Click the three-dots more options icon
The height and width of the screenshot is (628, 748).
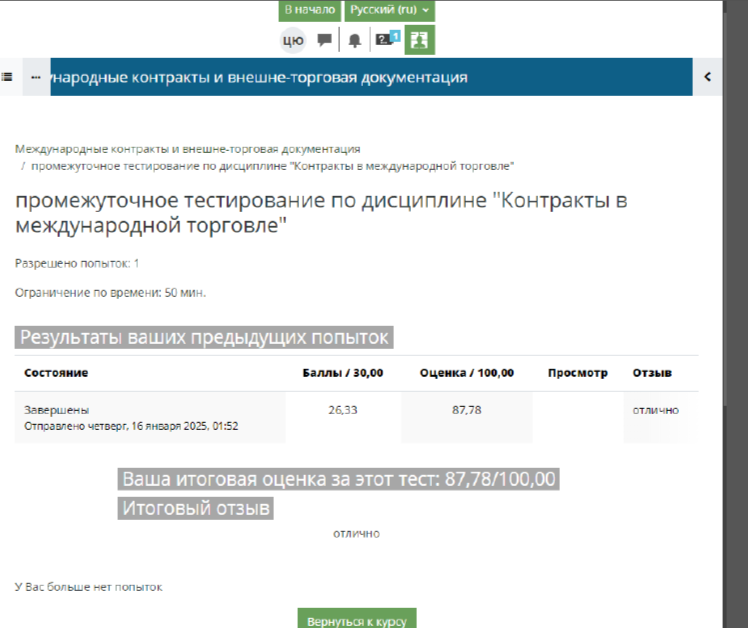pyautogui.click(x=36, y=76)
